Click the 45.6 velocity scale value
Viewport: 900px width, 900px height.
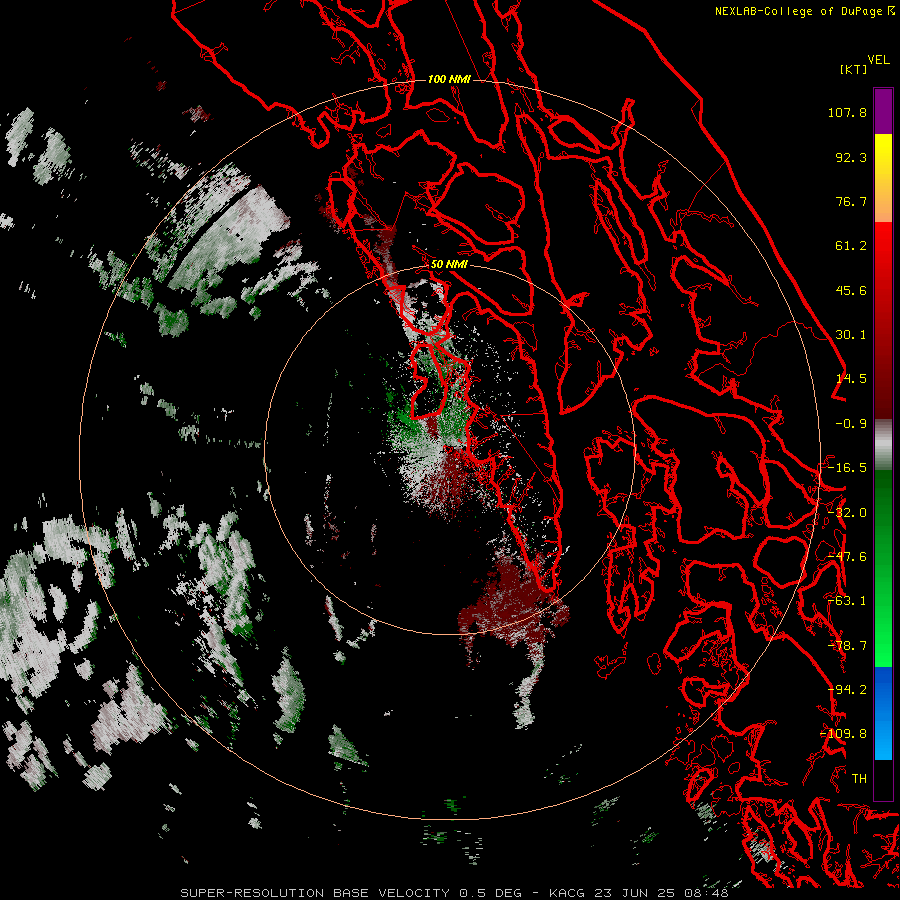coord(851,290)
